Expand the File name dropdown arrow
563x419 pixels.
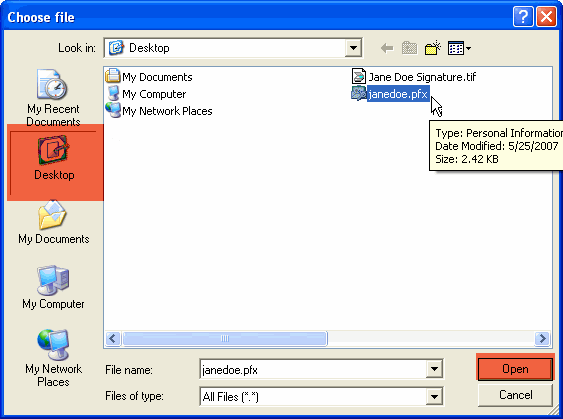tap(434, 369)
